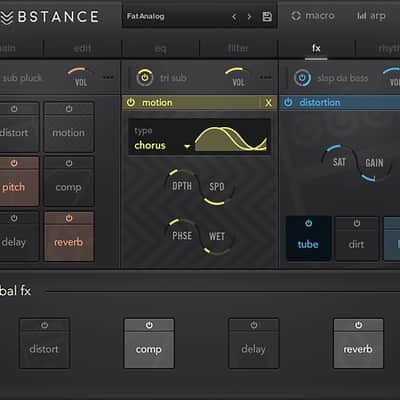Screen dimensions: 400x400
Task: Close the motion effect panel
Action: point(269,103)
